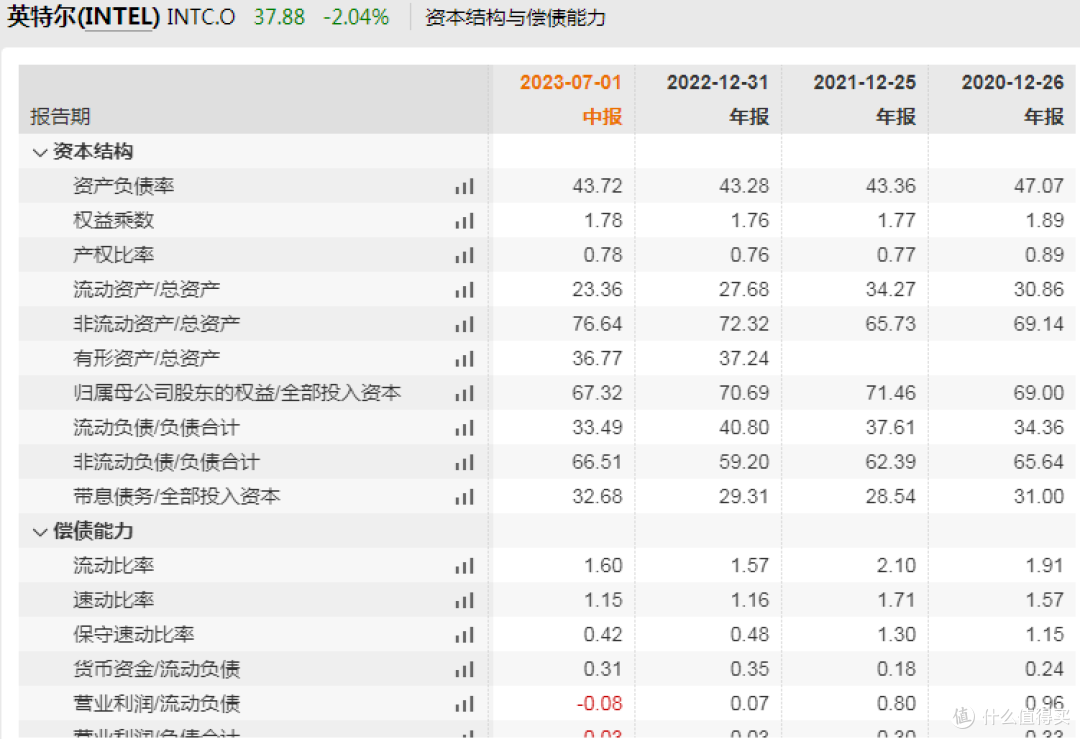
Task: Open chart icon for 营业利润/流动负债 row
Action: (x=464, y=704)
